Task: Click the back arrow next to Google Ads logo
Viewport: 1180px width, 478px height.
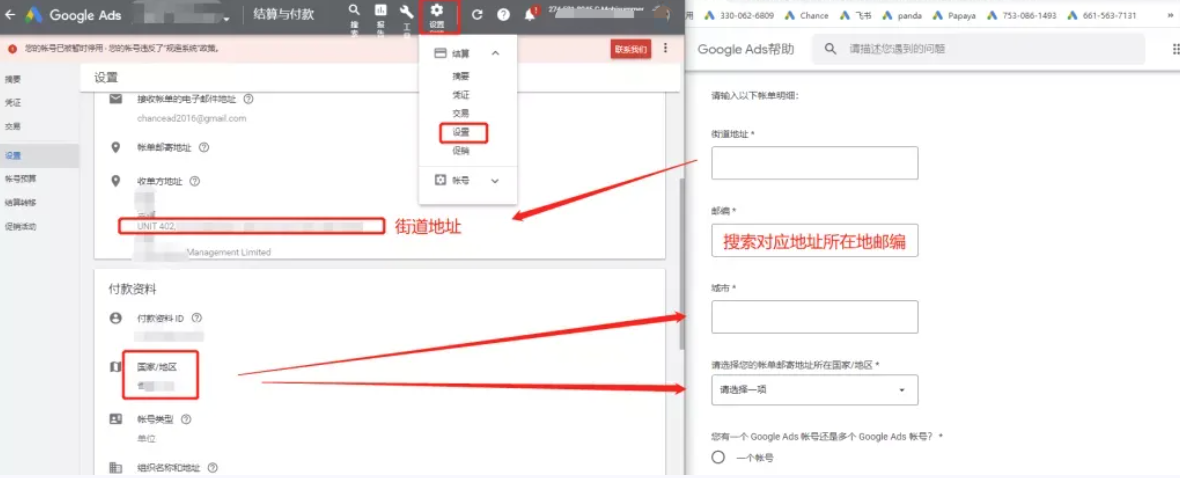Action: 10,15
